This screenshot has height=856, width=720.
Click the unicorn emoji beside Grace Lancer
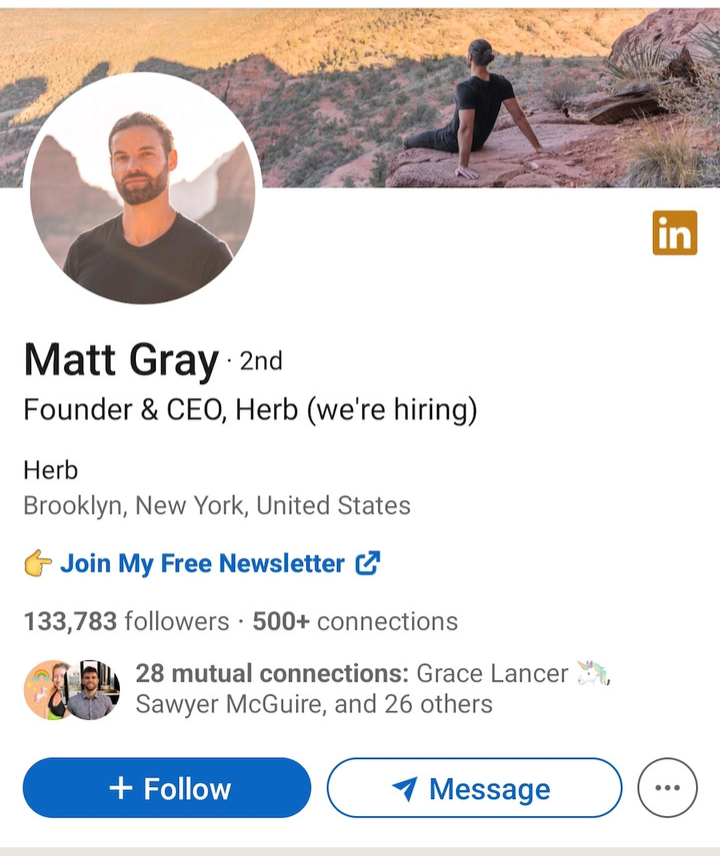[593, 673]
